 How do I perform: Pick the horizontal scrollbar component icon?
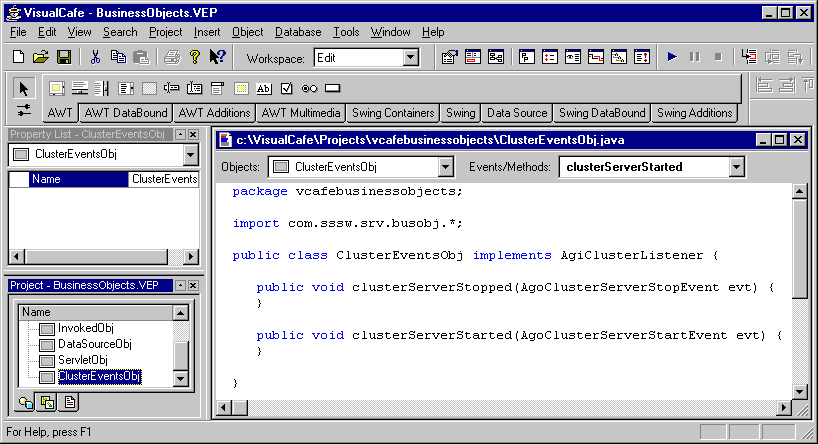coord(80,89)
